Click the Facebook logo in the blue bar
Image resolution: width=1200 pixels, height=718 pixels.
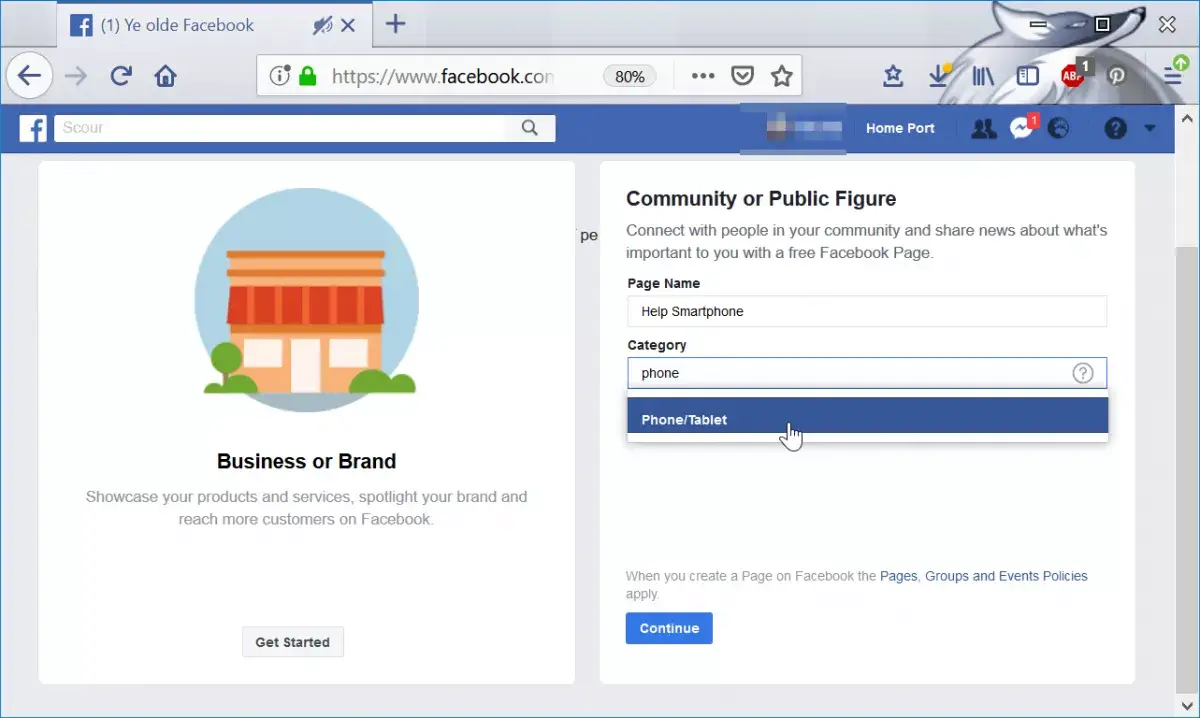(33, 128)
